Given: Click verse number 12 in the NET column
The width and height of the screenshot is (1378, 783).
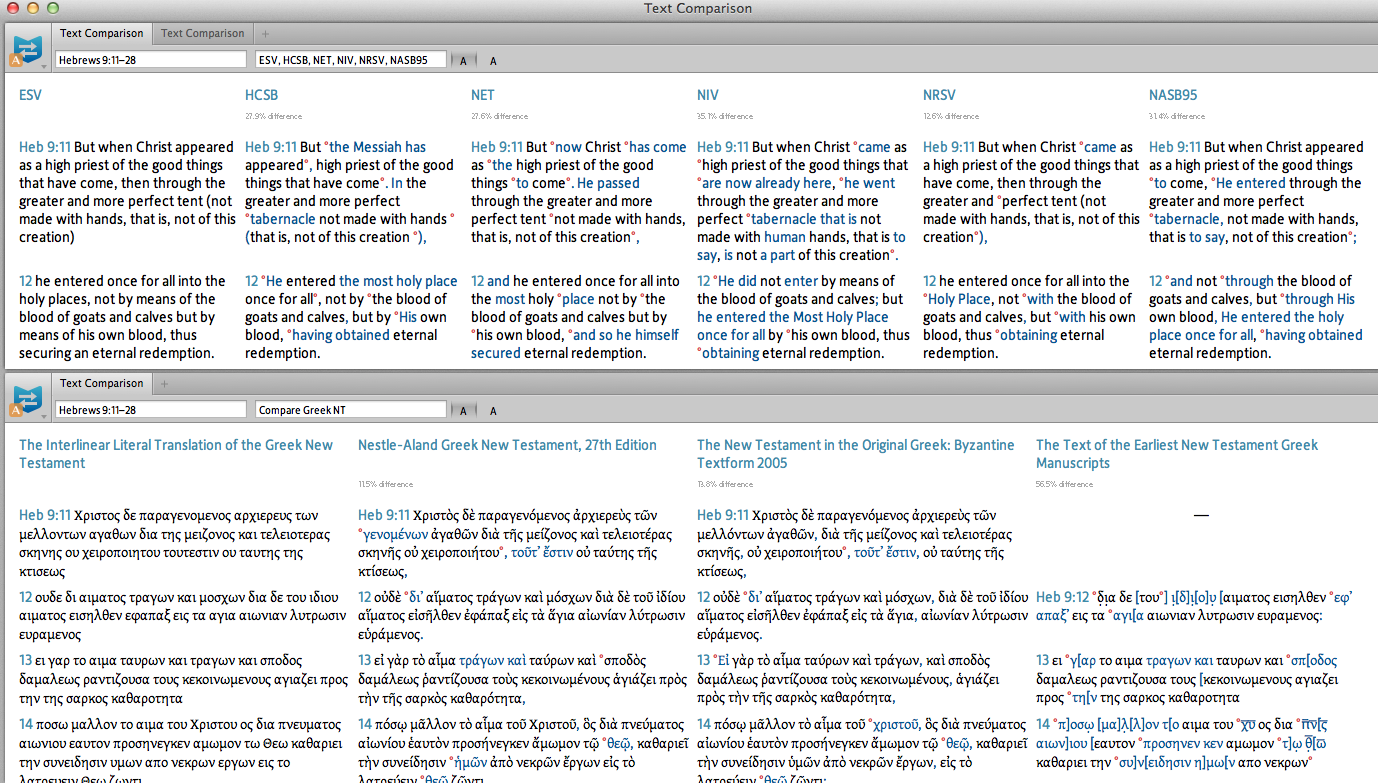Looking at the screenshot, I should click(478, 281).
